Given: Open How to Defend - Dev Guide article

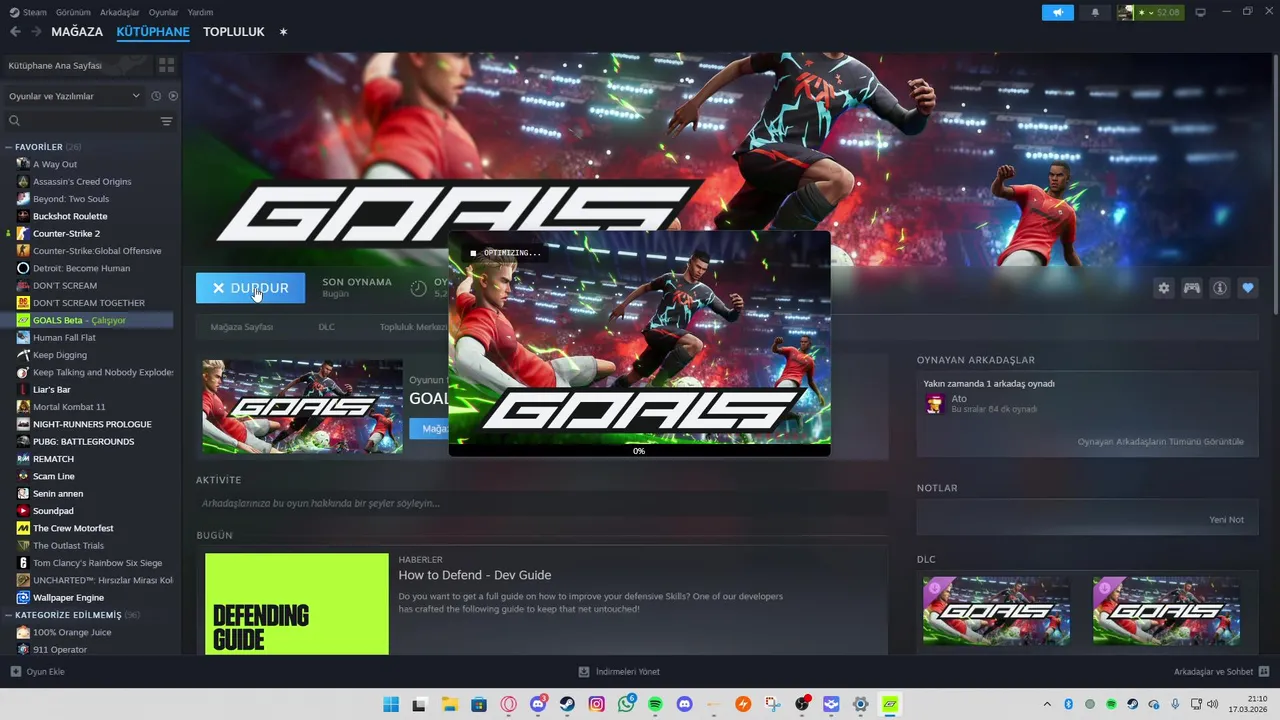Looking at the screenshot, I should (x=475, y=575).
